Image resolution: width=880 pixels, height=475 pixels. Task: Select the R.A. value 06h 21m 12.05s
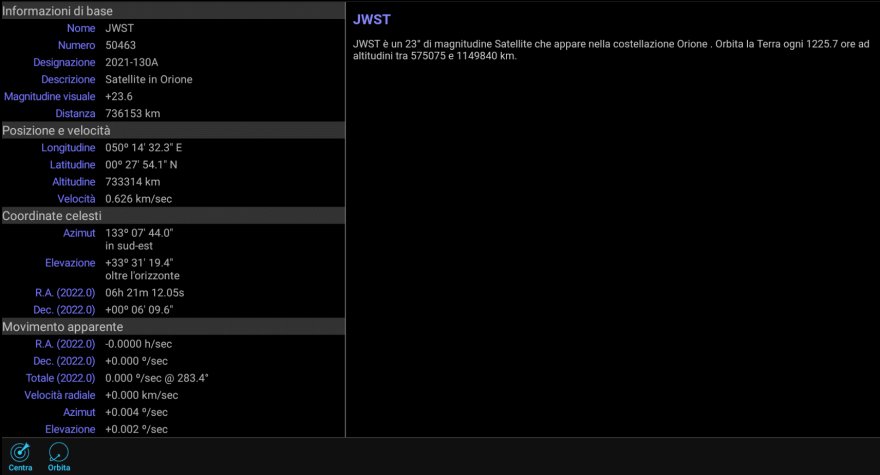[x=145, y=293]
